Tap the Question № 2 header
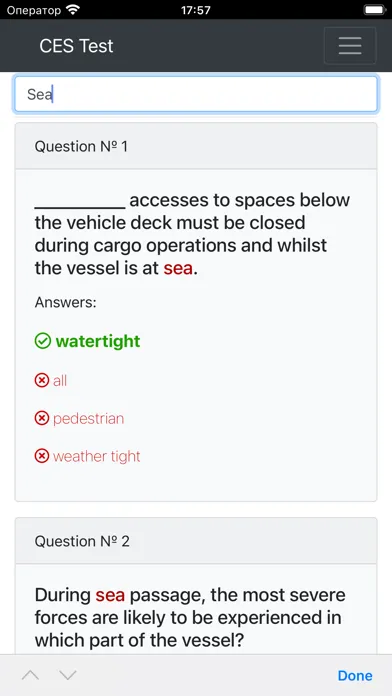 (196, 541)
